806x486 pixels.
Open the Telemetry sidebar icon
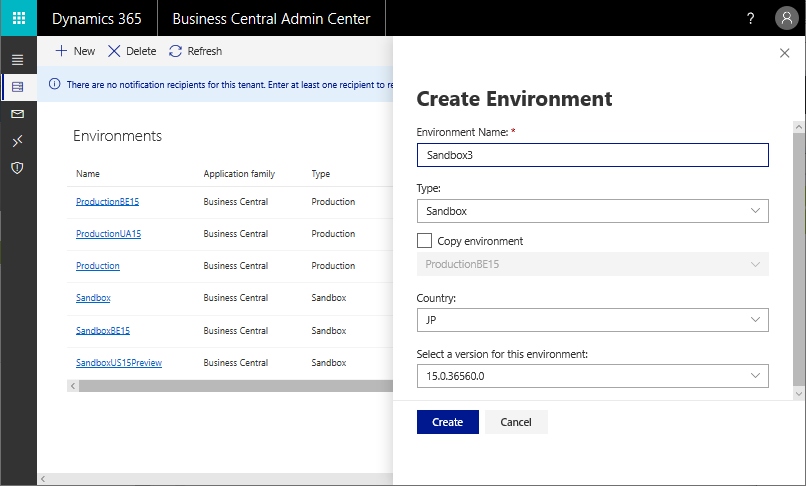pyautogui.click(x=17, y=140)
